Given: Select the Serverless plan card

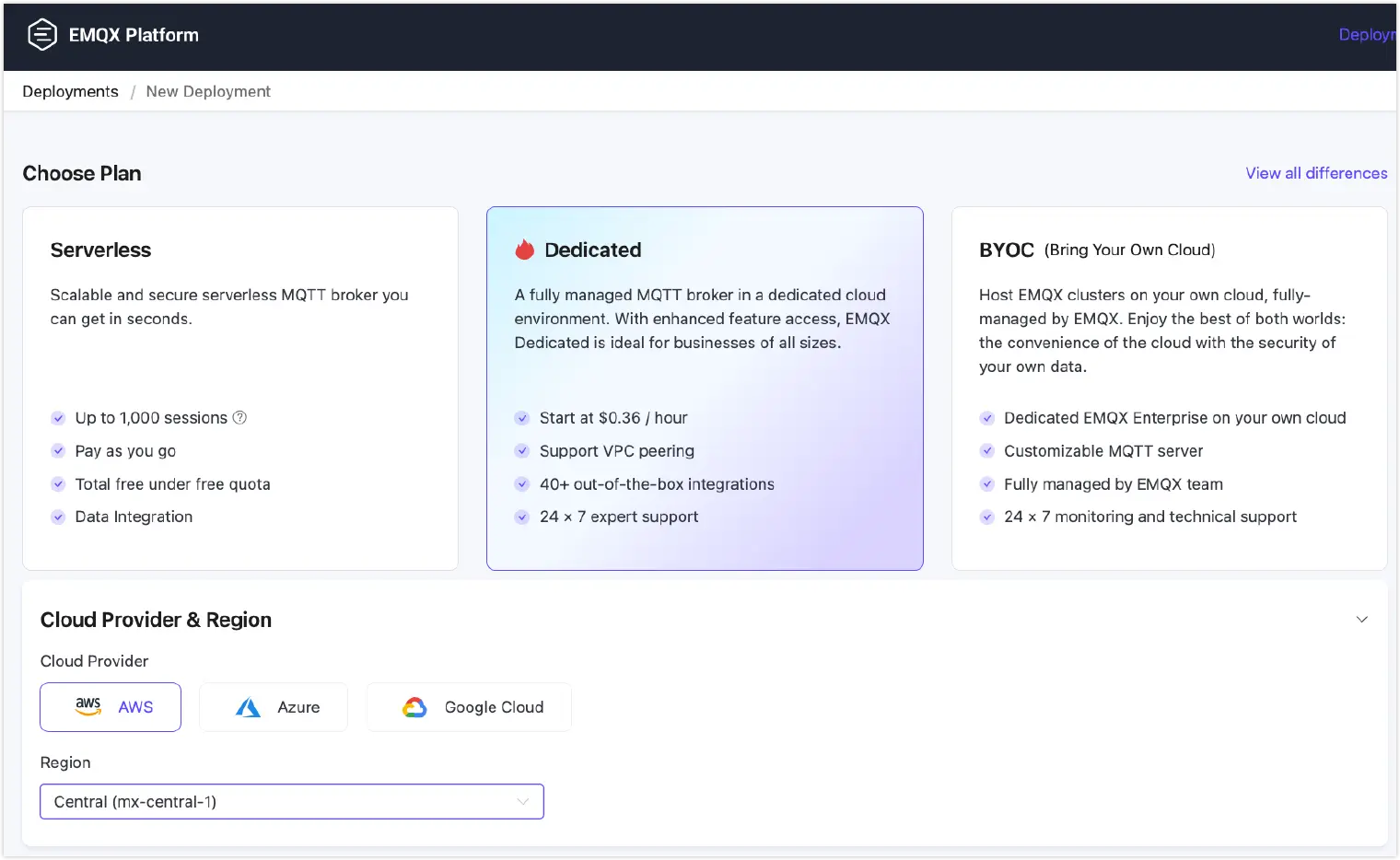Looking at the screenshot, I should pos(239,387).
